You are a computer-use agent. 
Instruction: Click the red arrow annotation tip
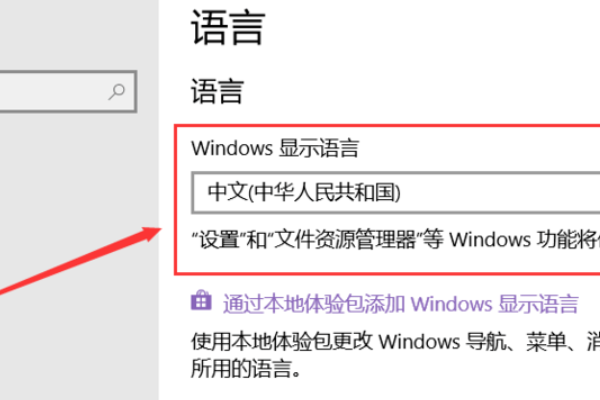point(157,230)
